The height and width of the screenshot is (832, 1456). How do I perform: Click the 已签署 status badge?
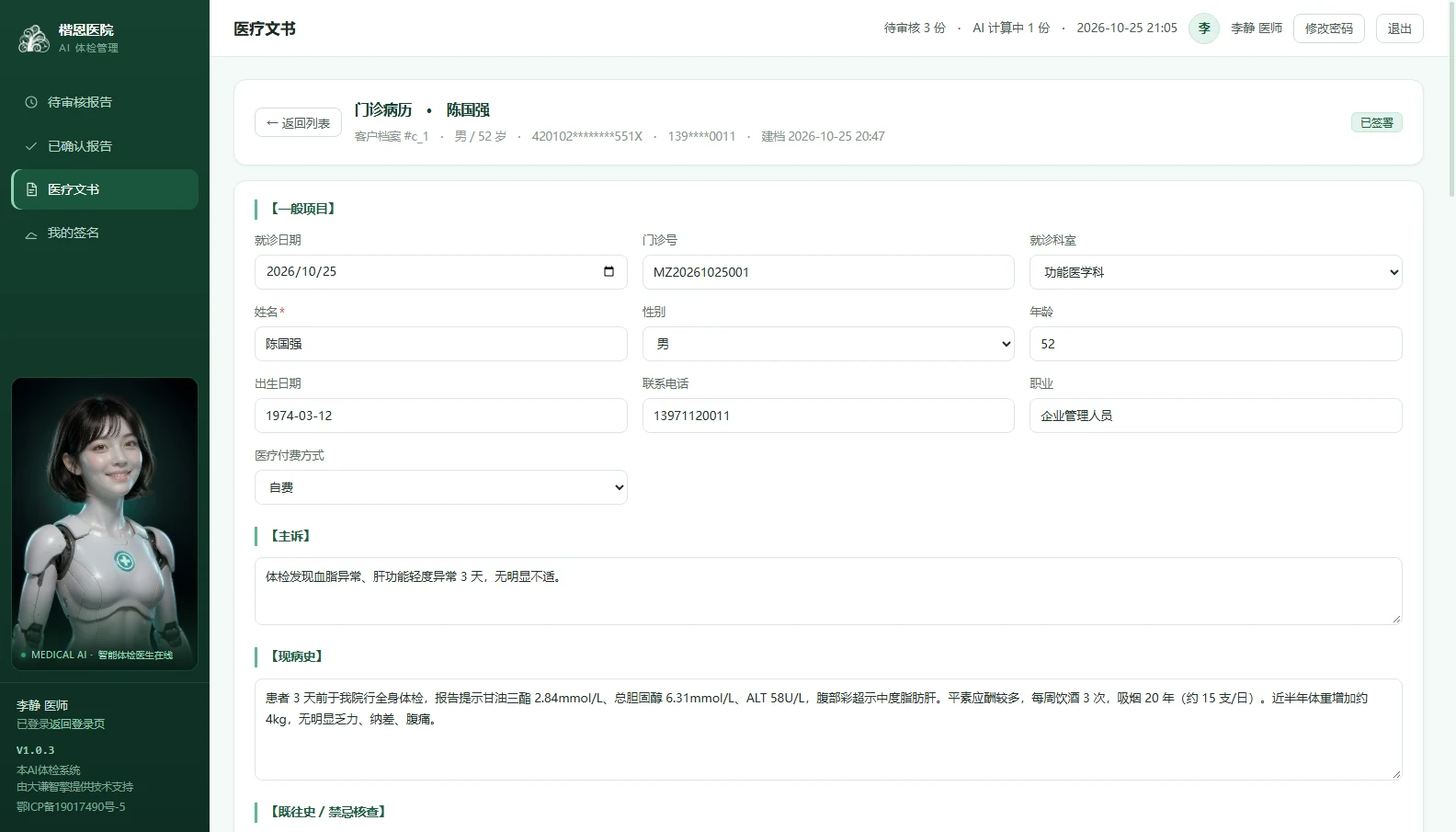[x=1377, y=122]
